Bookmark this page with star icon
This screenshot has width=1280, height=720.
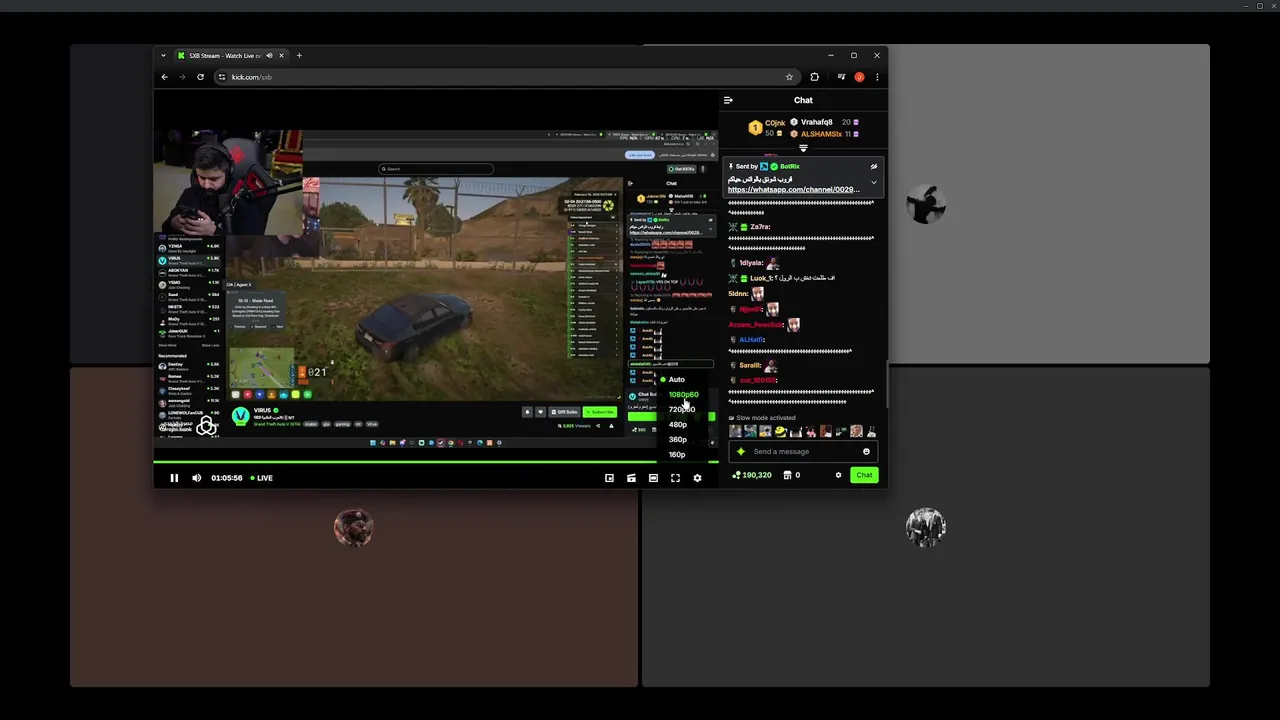[x=789, y=77]
